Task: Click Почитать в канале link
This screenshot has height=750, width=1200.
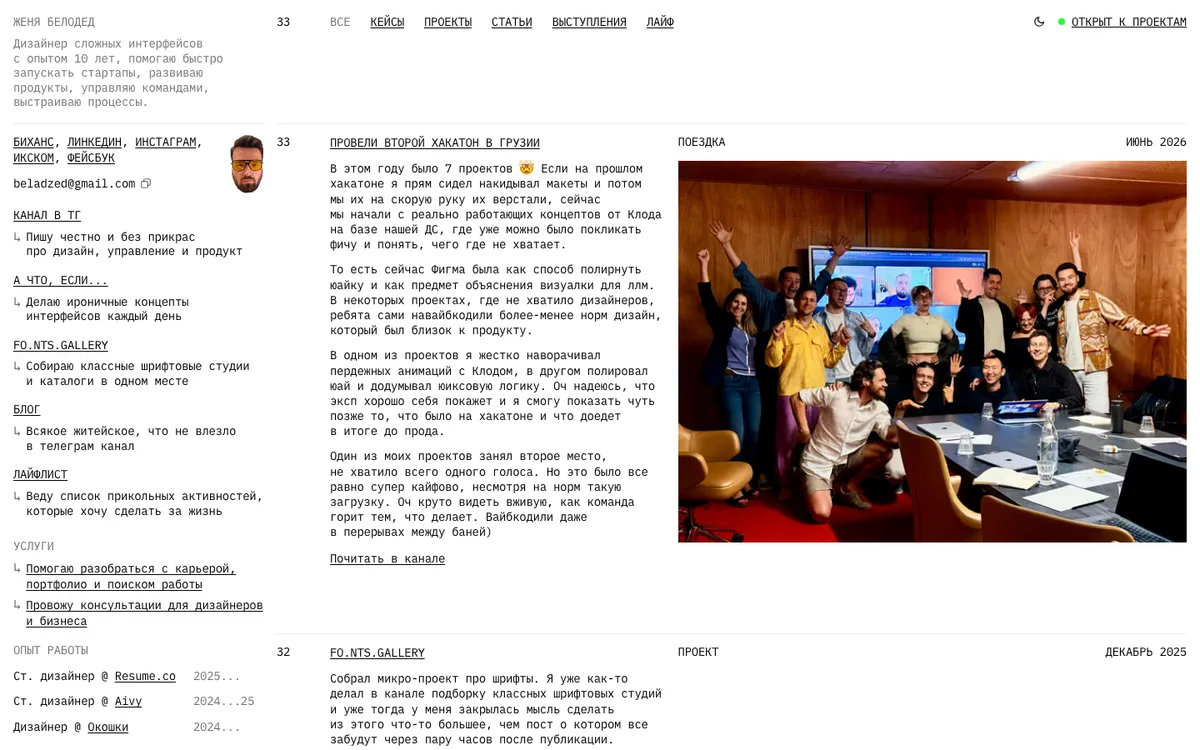Action: (387, 559)
